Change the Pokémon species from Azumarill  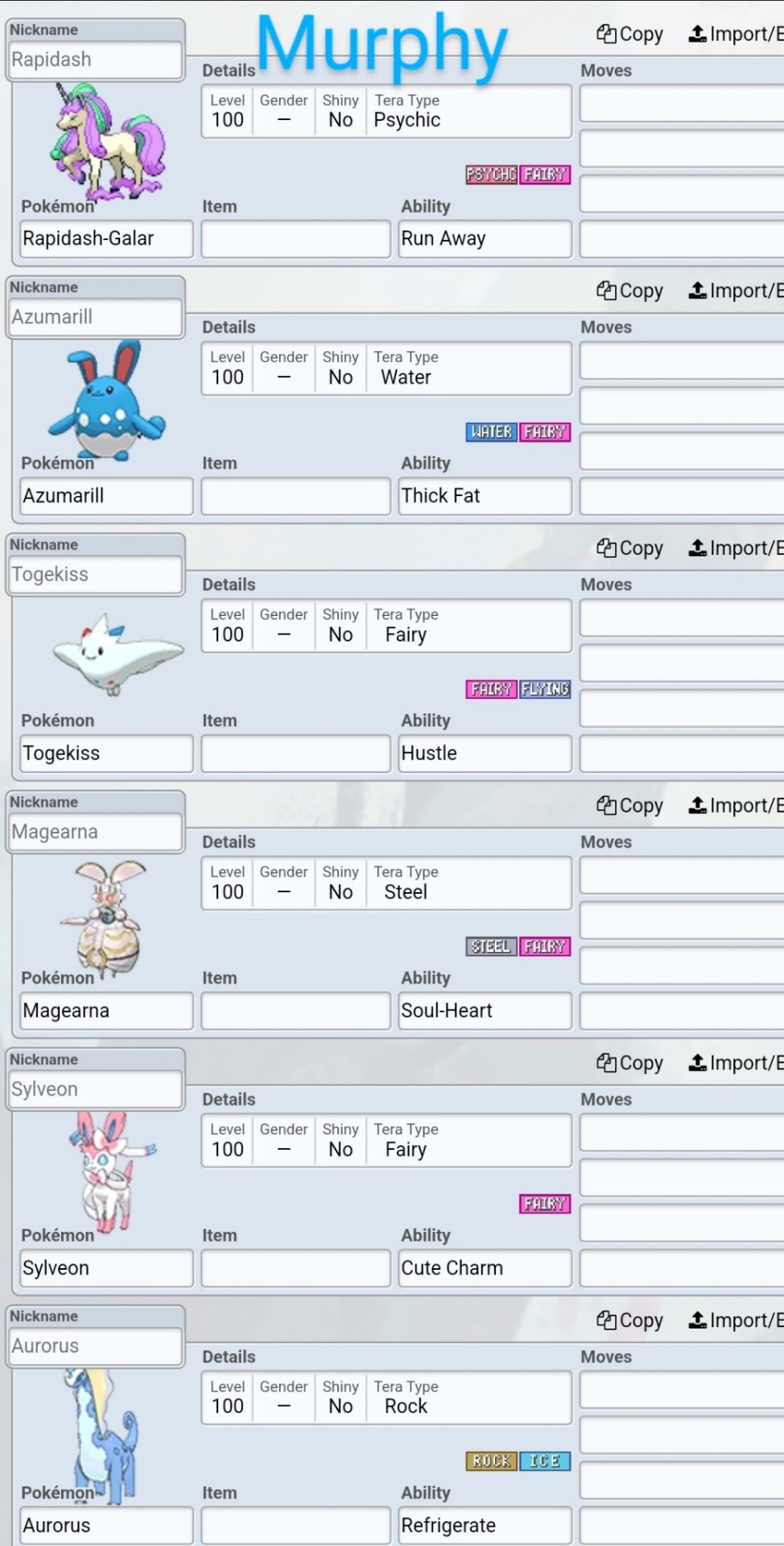pos(106,496)
